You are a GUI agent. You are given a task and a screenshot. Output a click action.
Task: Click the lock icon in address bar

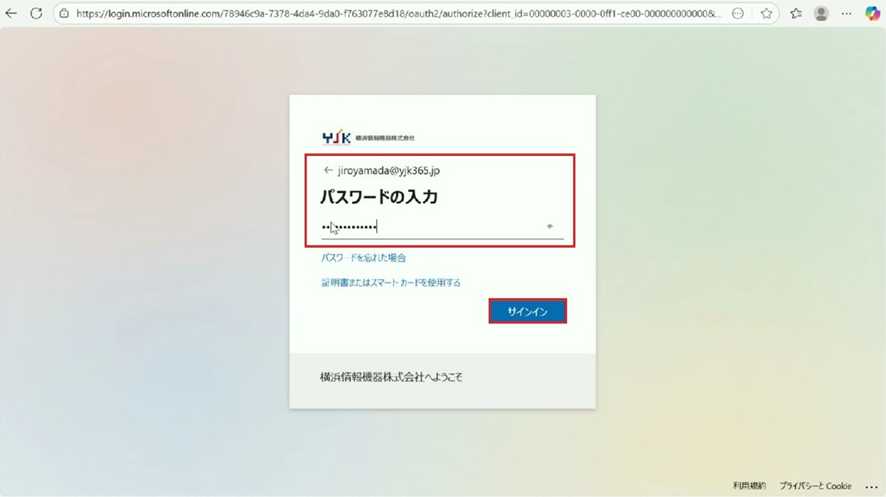(63, 14)
